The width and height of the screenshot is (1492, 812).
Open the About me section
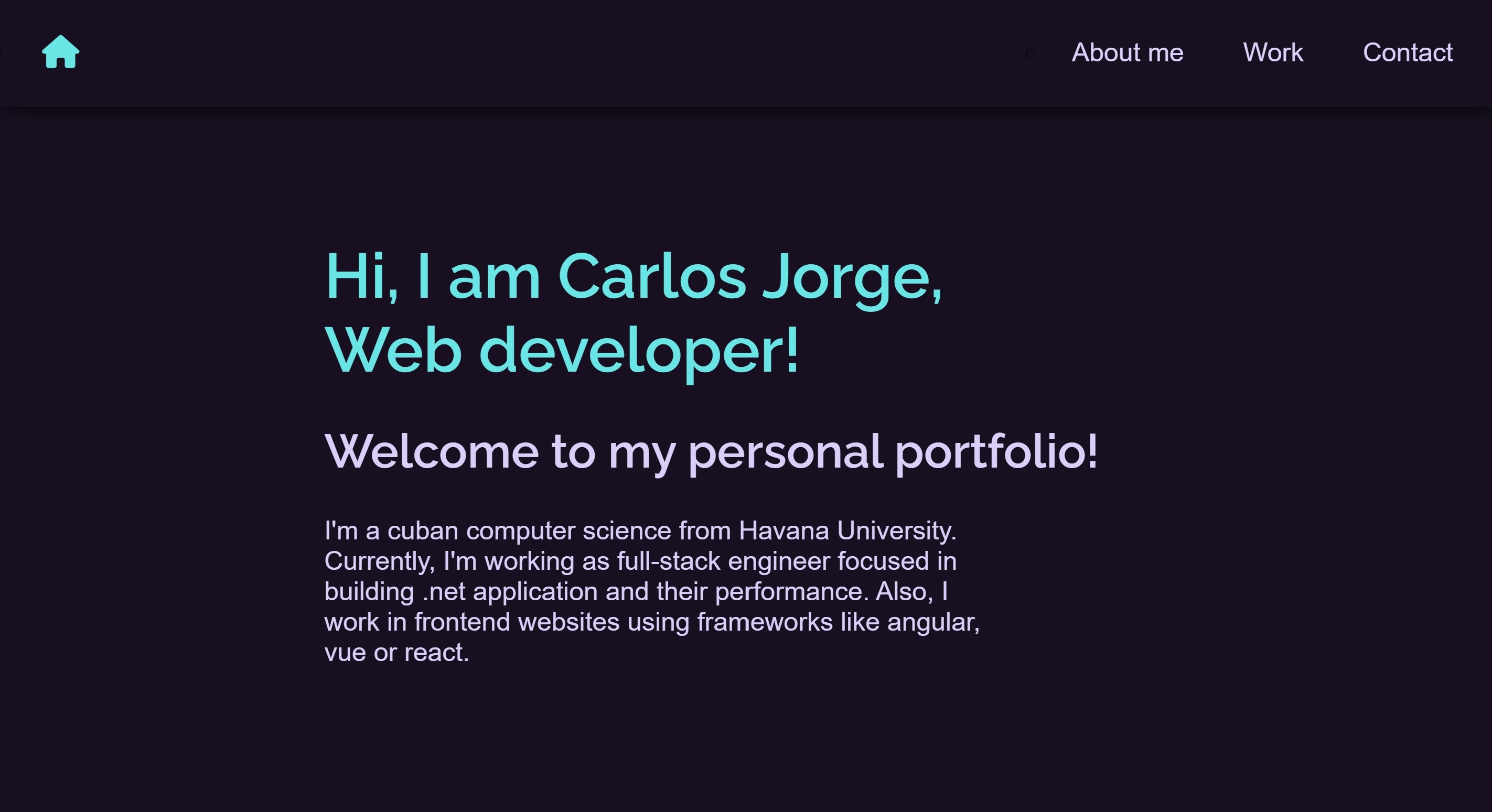[1127, 52]
